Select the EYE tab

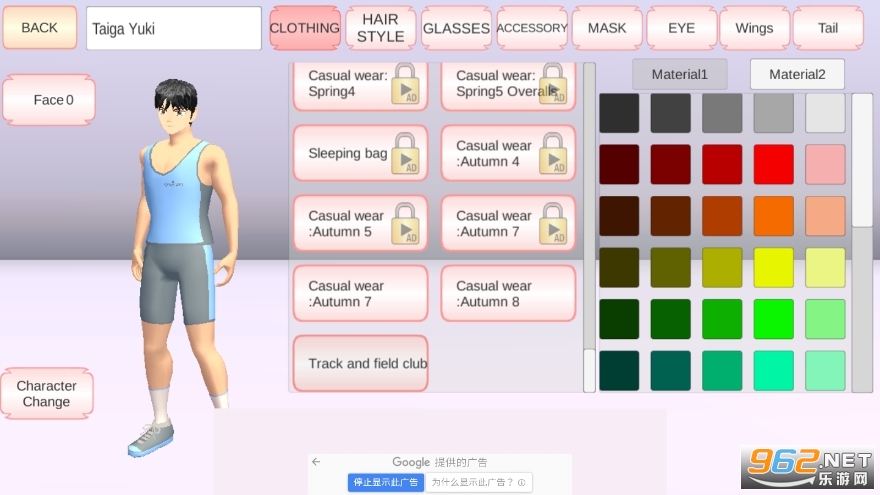tap(681, 28)
